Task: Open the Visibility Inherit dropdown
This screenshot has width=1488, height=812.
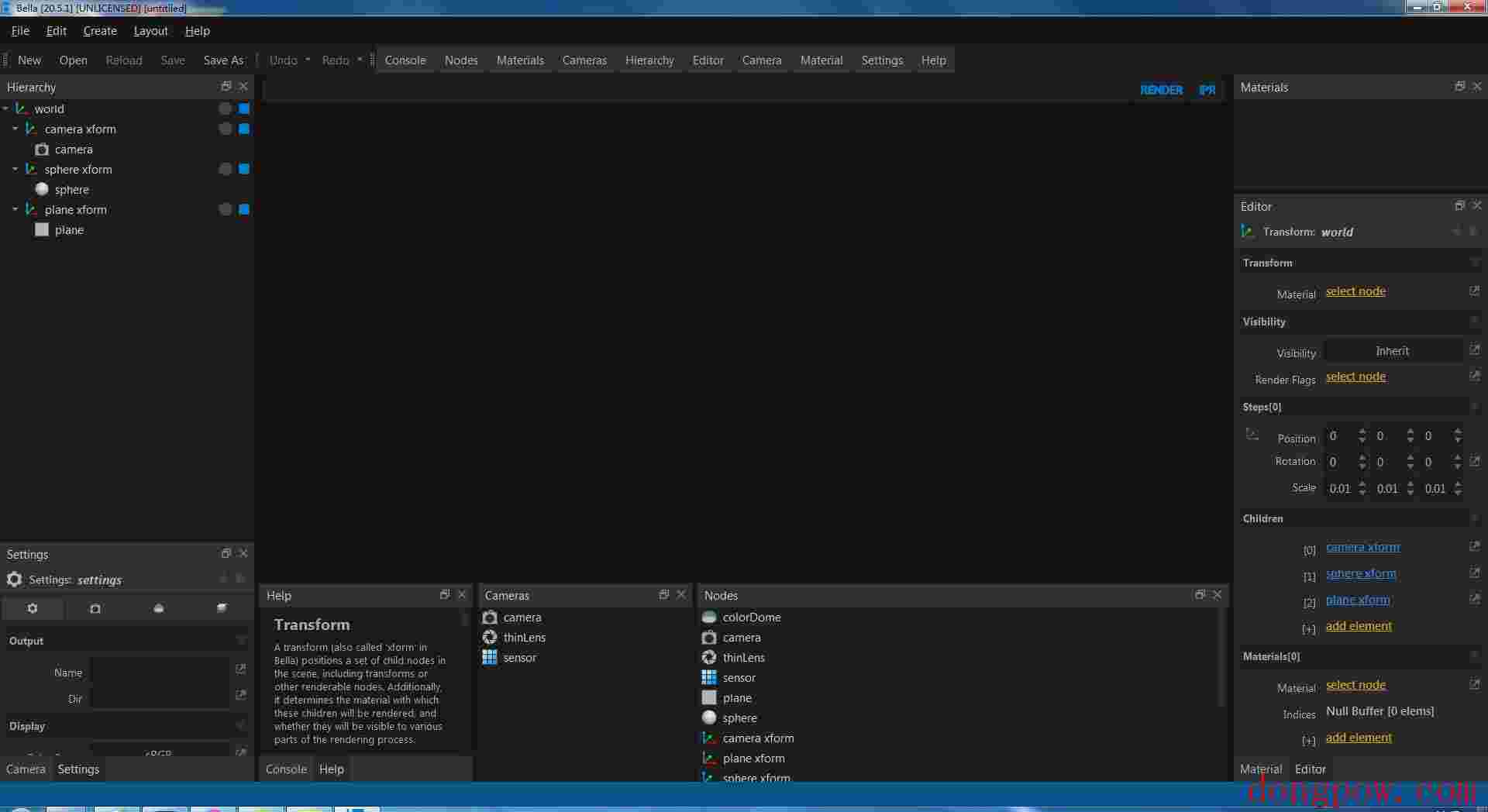Action: point(1393,351)
